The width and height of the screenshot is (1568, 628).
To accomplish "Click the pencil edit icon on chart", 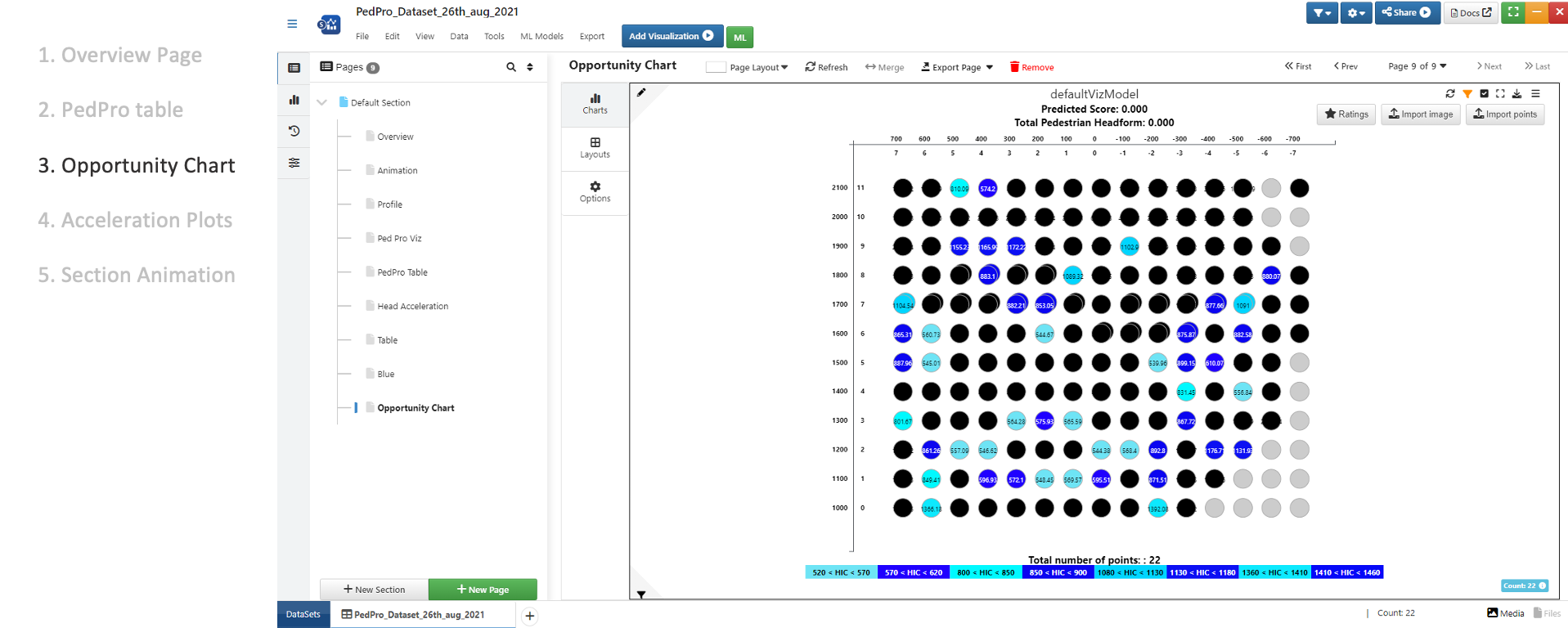I will (x=641, y=92).
